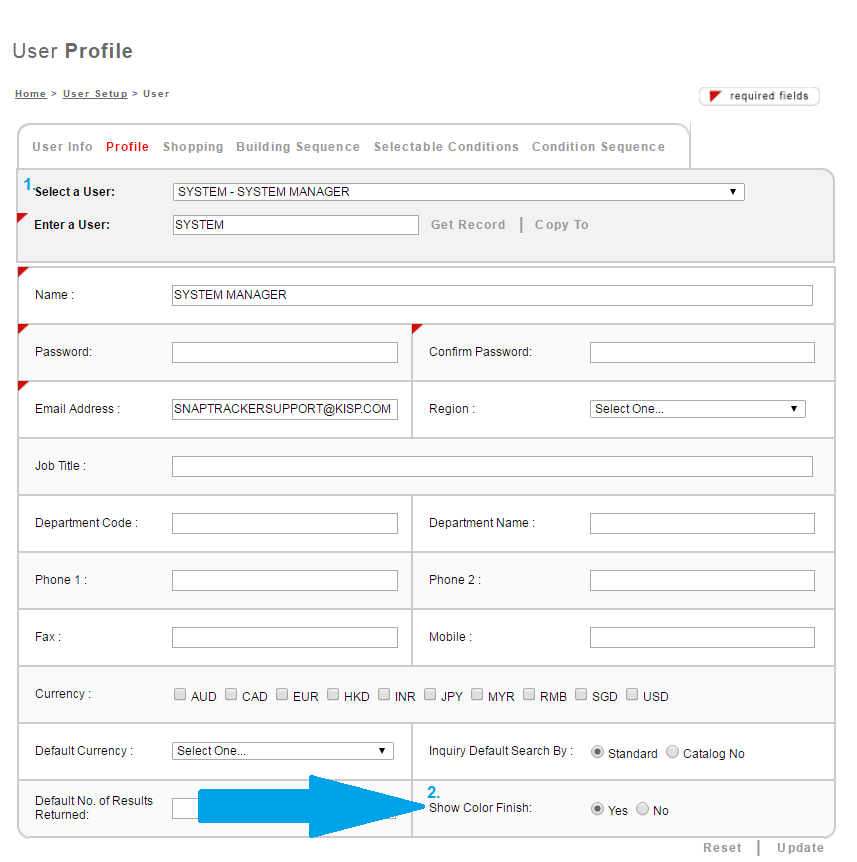The width and height of the screenshot is (857, 862).
Task: Expand the Region dropdown
Action: [697, 409]
